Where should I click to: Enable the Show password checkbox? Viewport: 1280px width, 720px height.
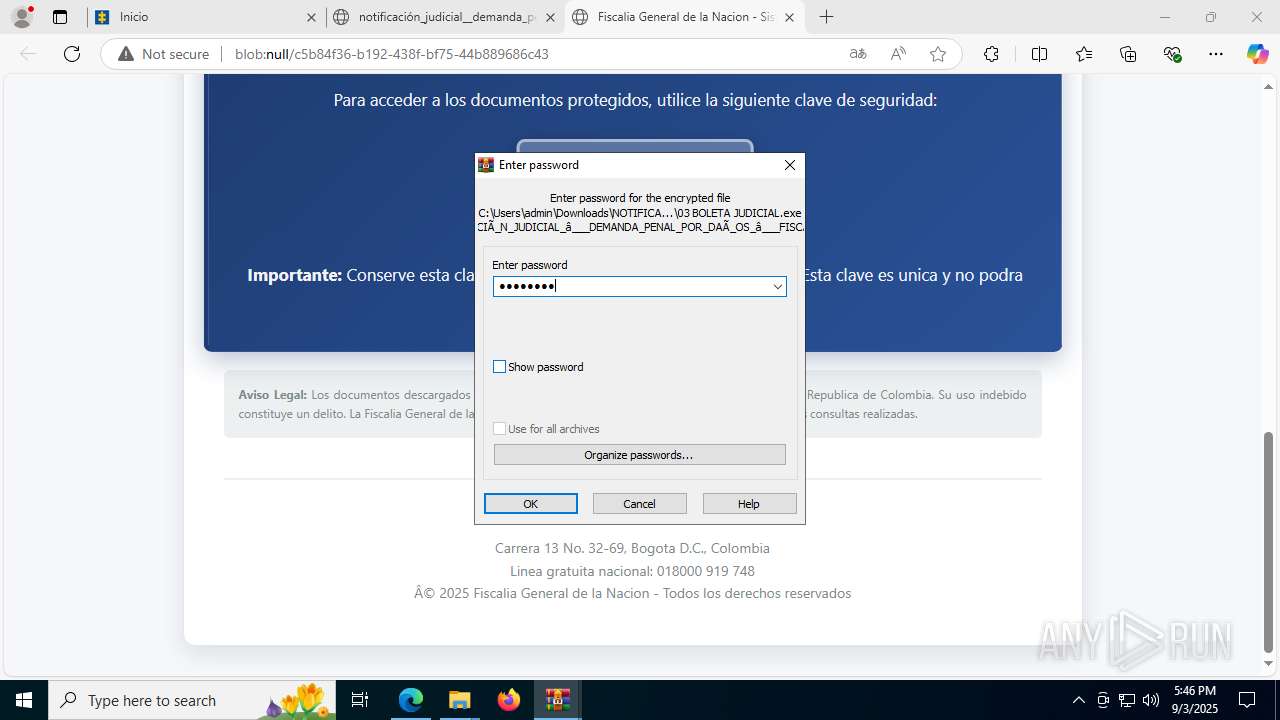click(500, 367)
